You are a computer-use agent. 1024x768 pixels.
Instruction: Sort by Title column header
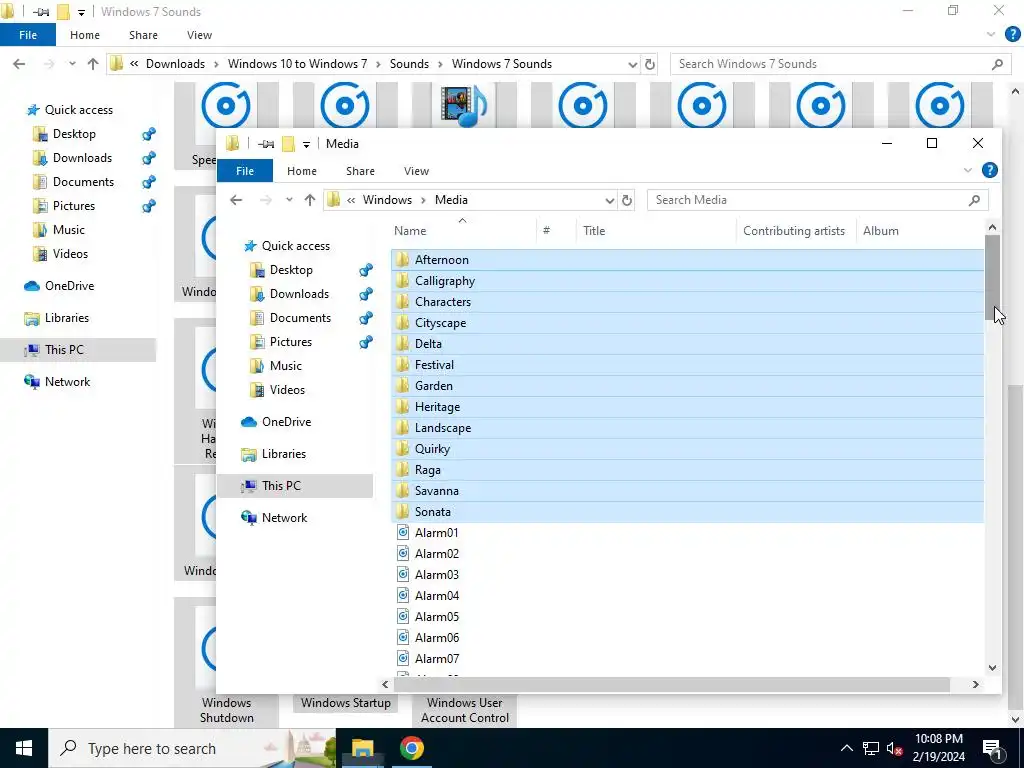click(x=656, y=231)
